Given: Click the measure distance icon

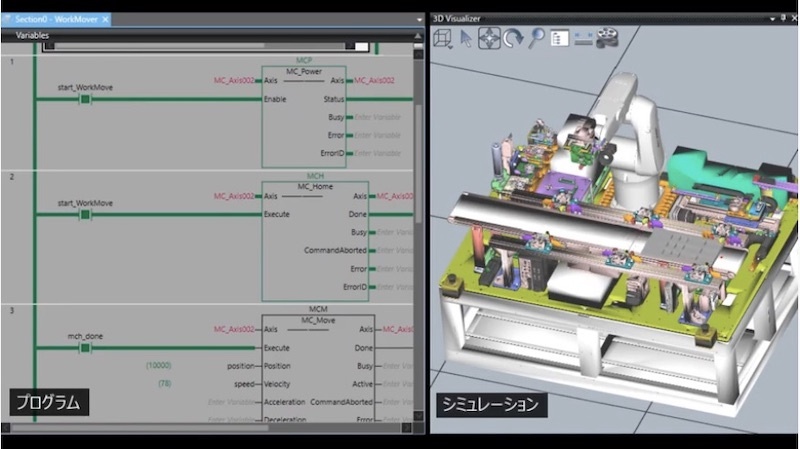Looking at the screenshot, I should click(x=584, y=38).
